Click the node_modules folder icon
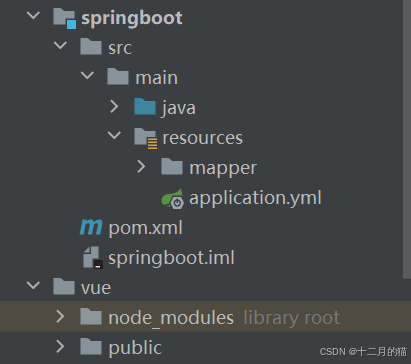The height and width of the screenshot is (364, 411). [91, 316]
